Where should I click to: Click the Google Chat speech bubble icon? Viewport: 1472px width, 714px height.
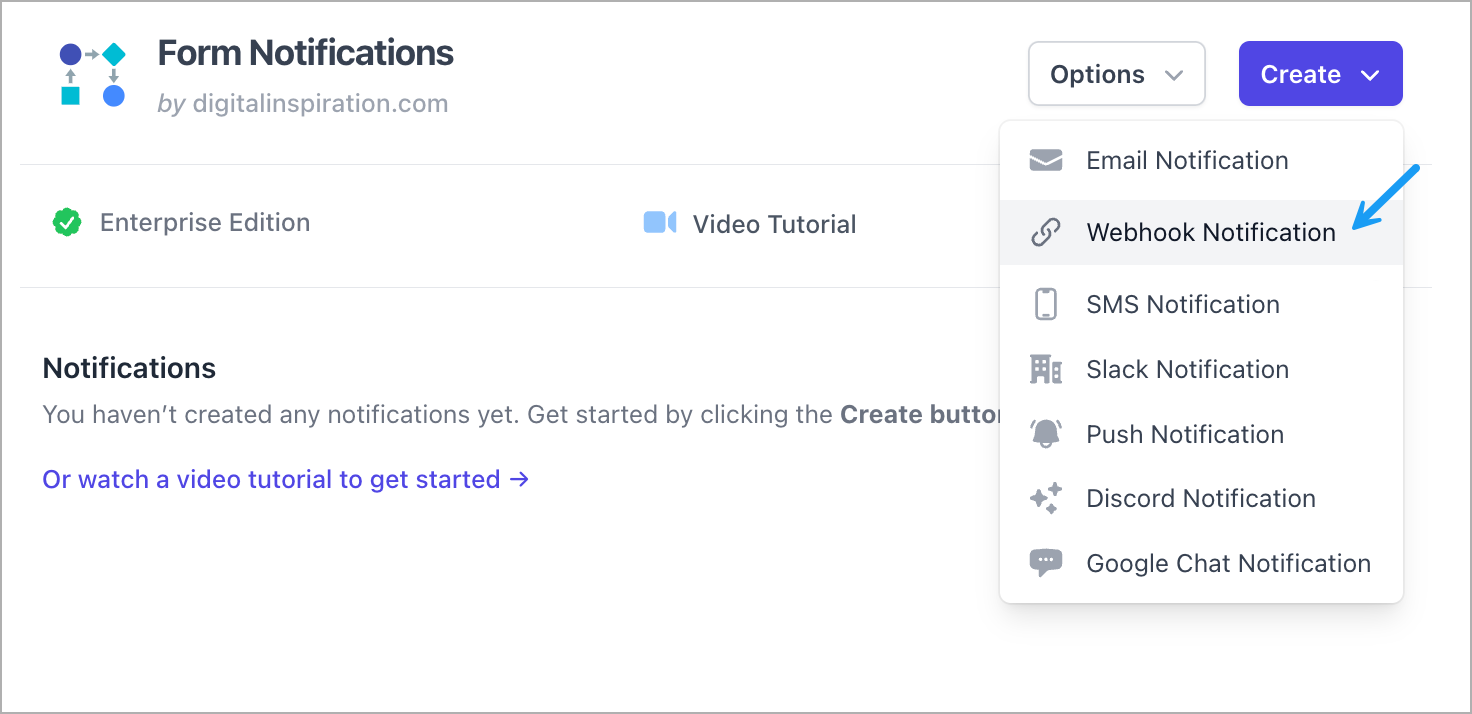pos(1045,562)
